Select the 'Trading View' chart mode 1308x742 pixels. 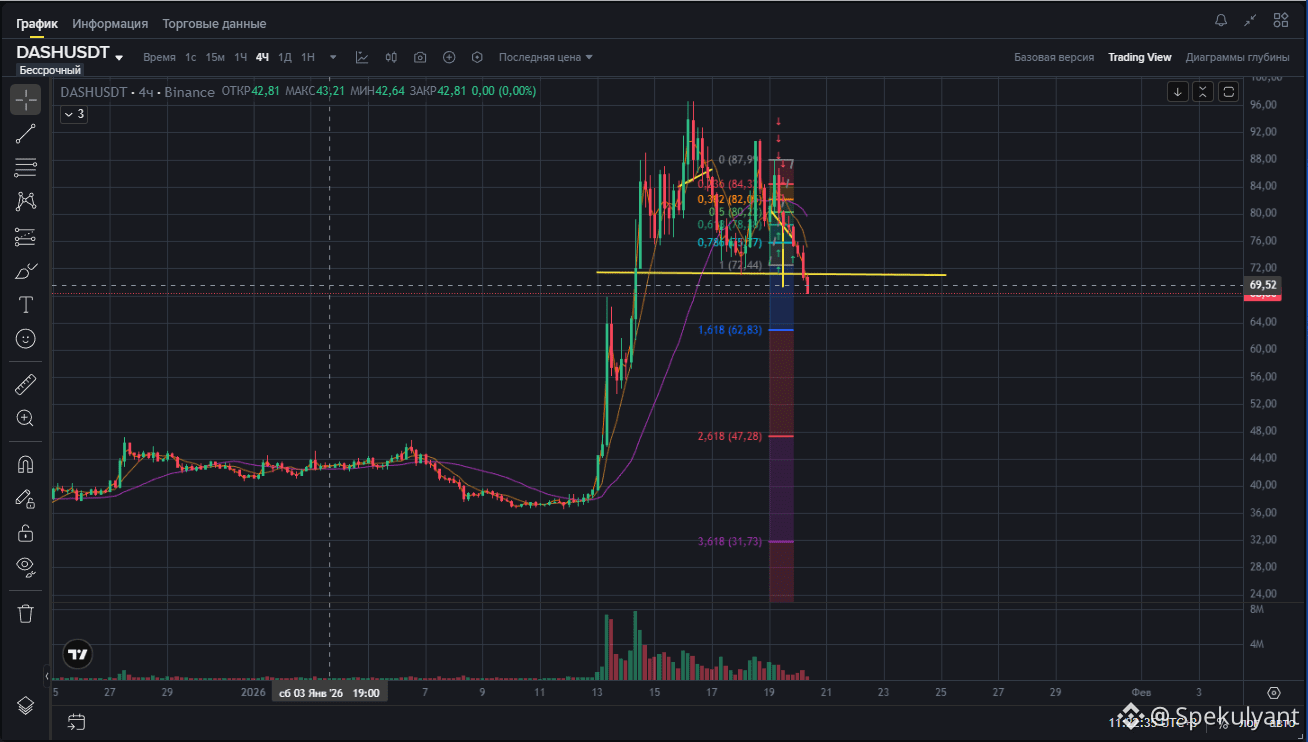[x=1140, y=57]
